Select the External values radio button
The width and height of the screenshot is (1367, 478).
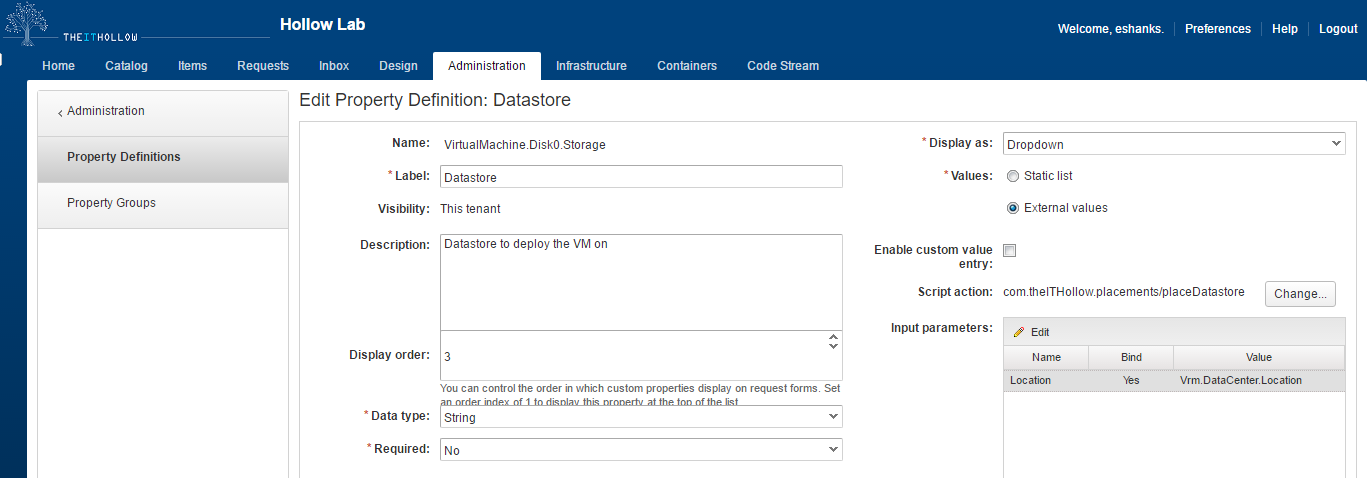pos(1013,208)
